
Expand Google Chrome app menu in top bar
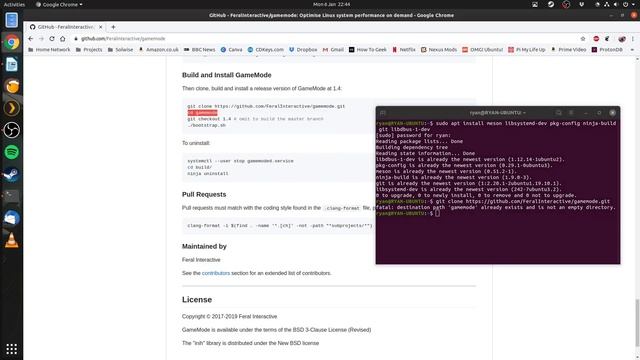click(59, 4)
